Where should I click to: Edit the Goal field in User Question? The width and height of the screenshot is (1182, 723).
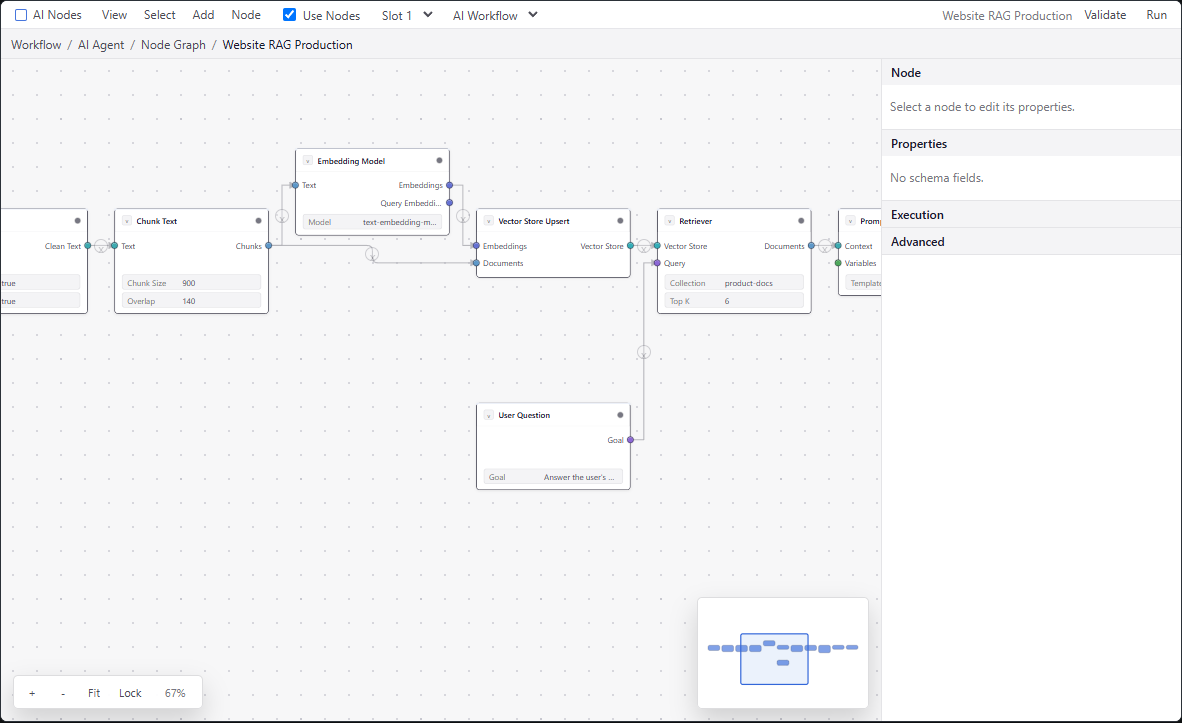pyautogui.click(x=553, y=477)
